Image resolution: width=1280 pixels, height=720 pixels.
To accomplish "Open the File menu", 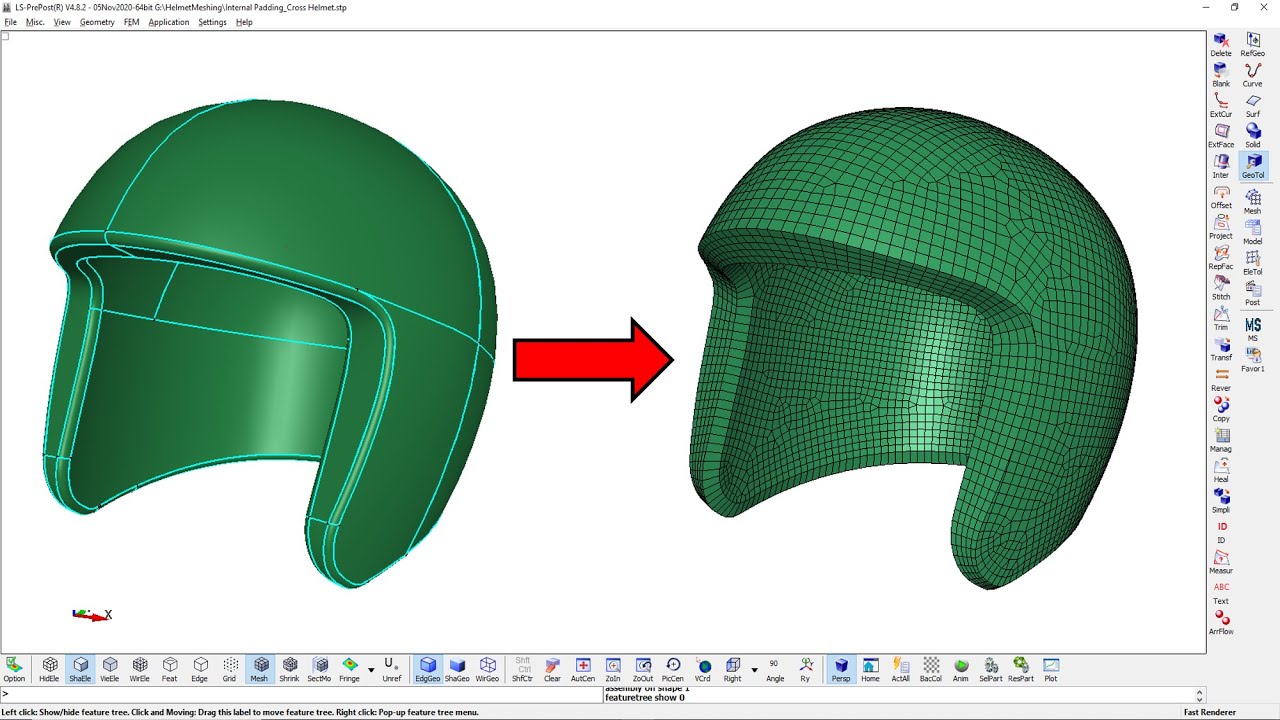I will [10, 22].
